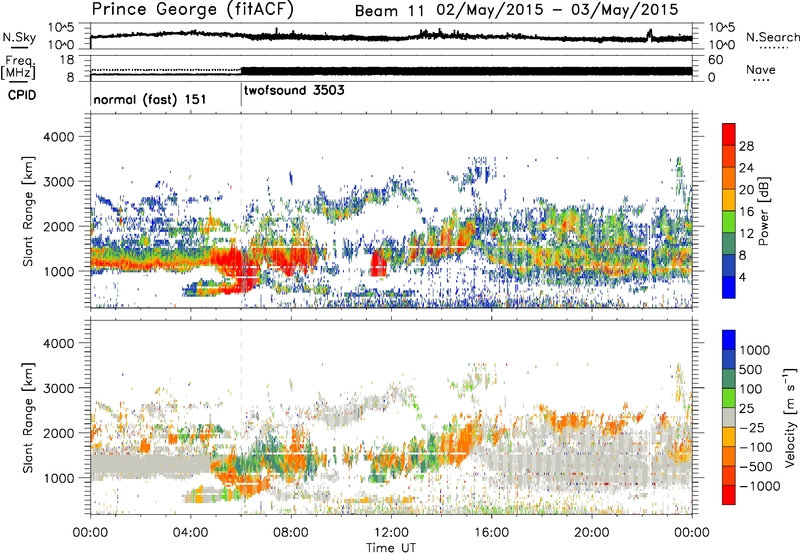Click the date range '02/May/2015 - 03/May/2015'

[557, 10]
